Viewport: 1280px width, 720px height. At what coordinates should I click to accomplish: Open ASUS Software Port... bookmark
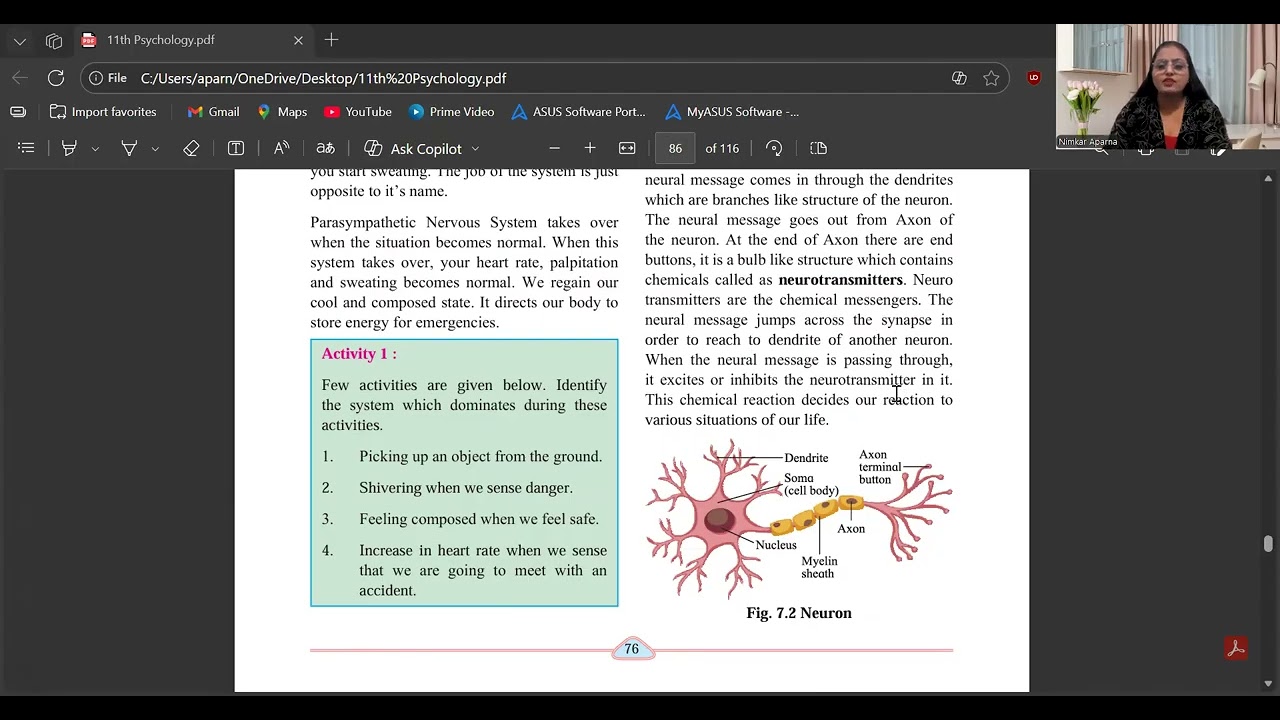(578, 112)
